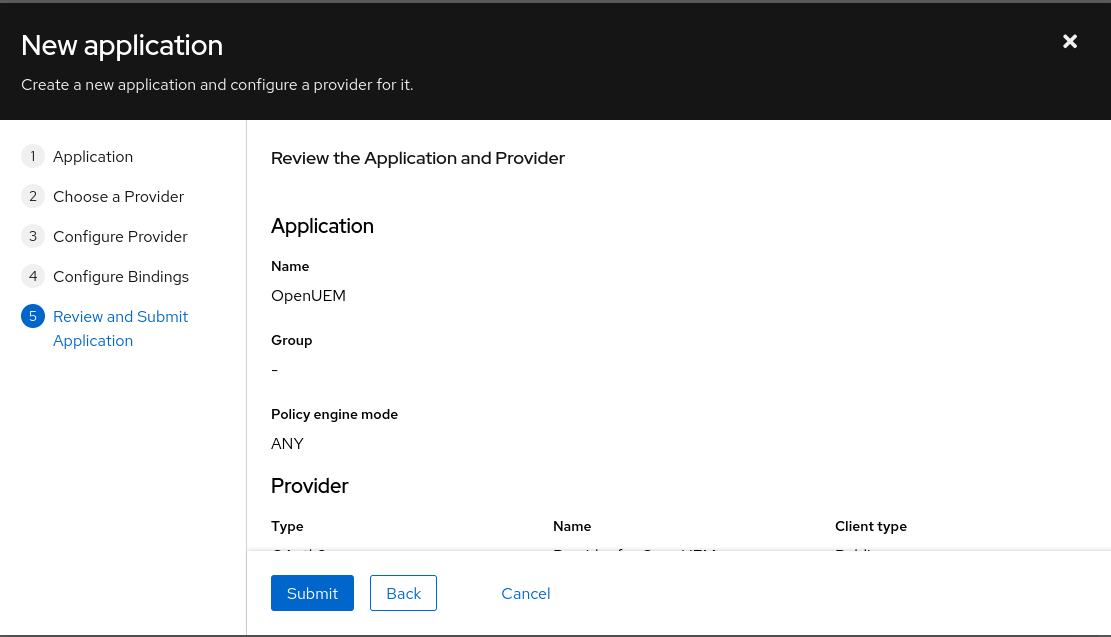Screen dimensions: 1111x637
Task: Navigate to the Configure Bindings step
Action: pyautogui.click(x=121, y=277)
